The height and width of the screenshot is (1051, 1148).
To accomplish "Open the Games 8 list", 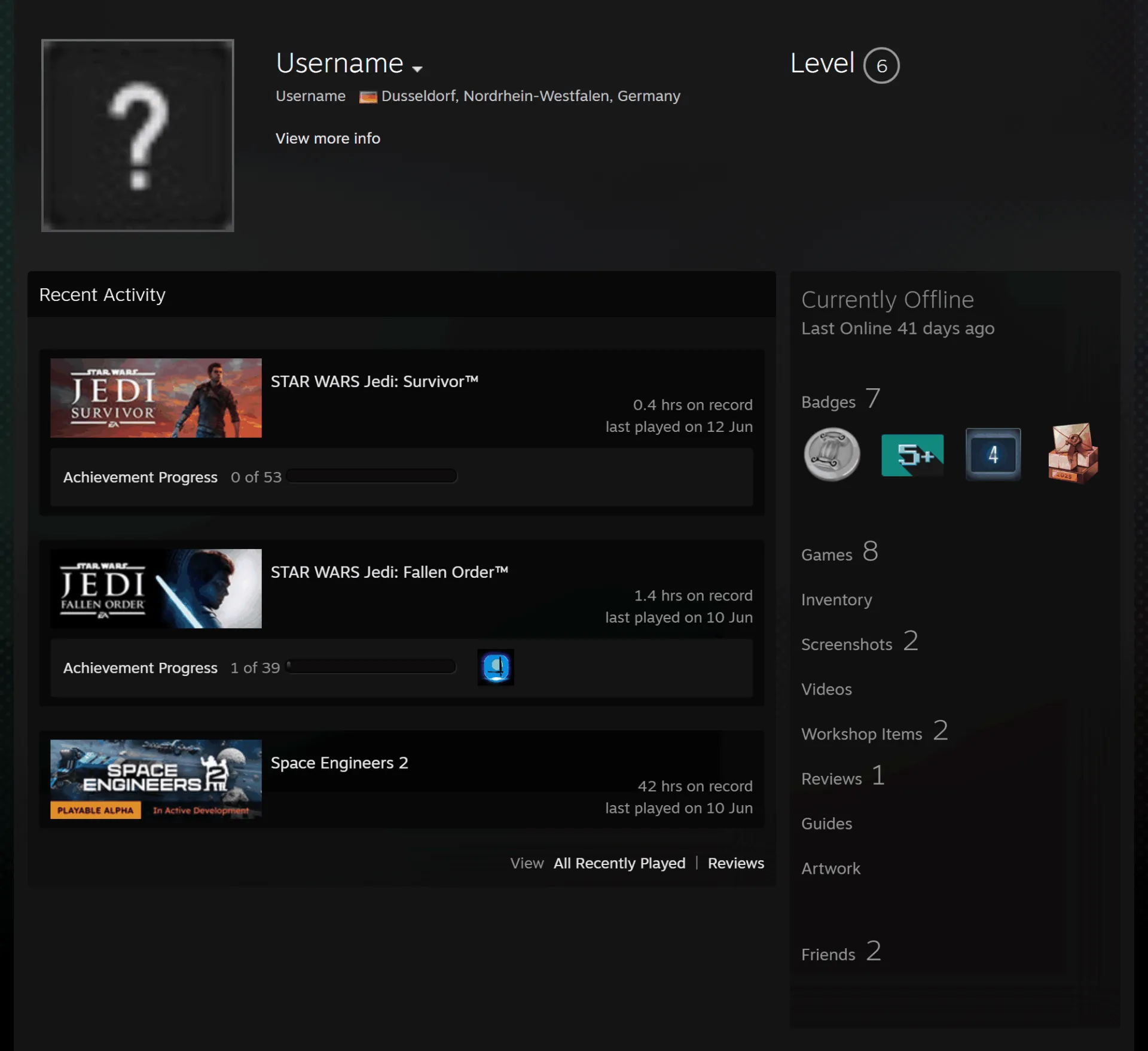I will pyautogui.click(x=839, y=552).
